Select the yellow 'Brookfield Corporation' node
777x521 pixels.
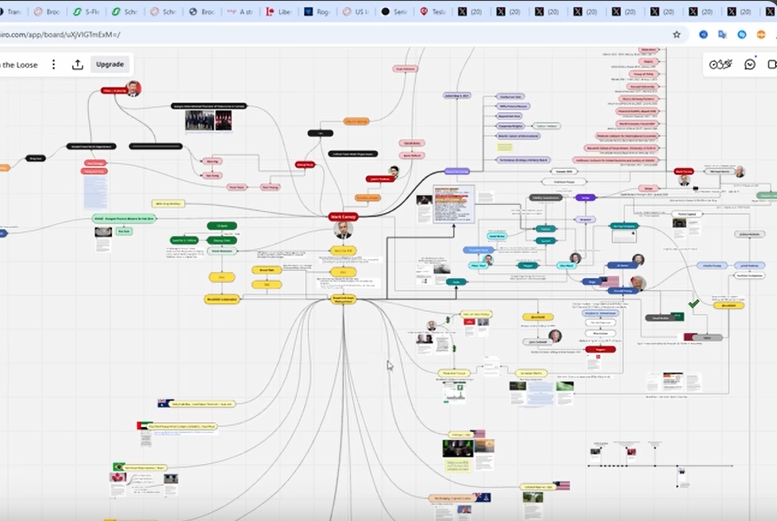point(222,299)
